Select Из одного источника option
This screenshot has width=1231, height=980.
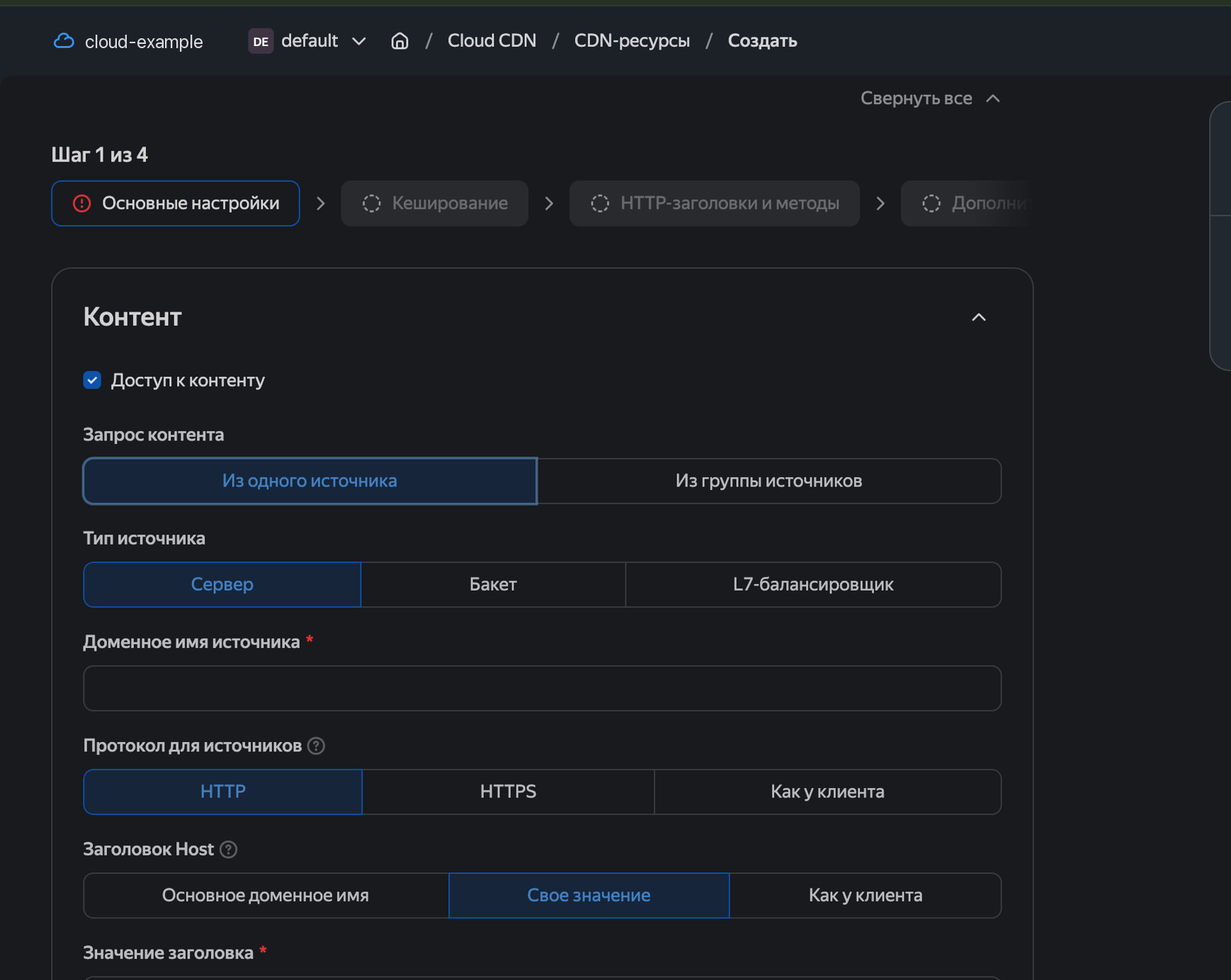pyautogui.click(x=310, y=481)
